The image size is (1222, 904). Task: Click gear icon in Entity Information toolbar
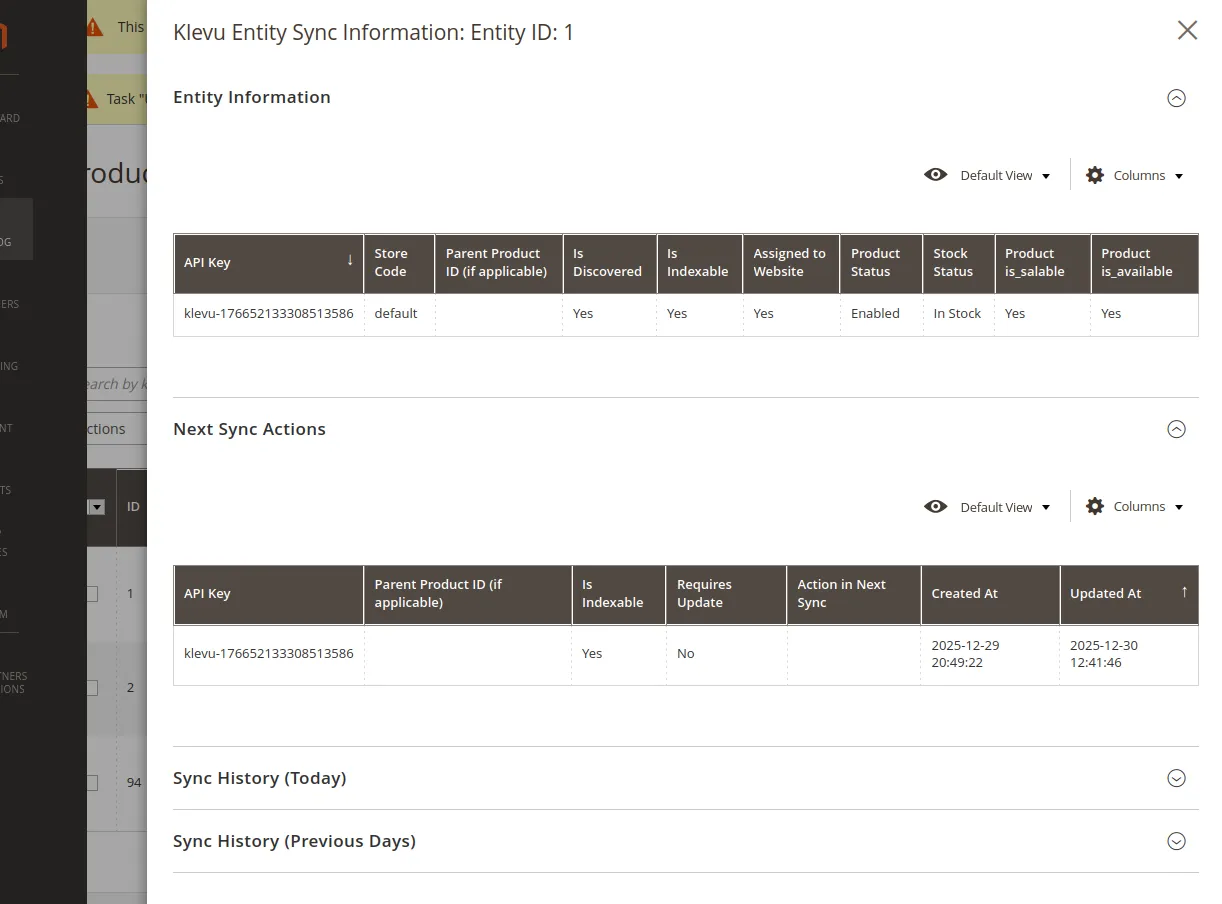[x=1095, y=175]
